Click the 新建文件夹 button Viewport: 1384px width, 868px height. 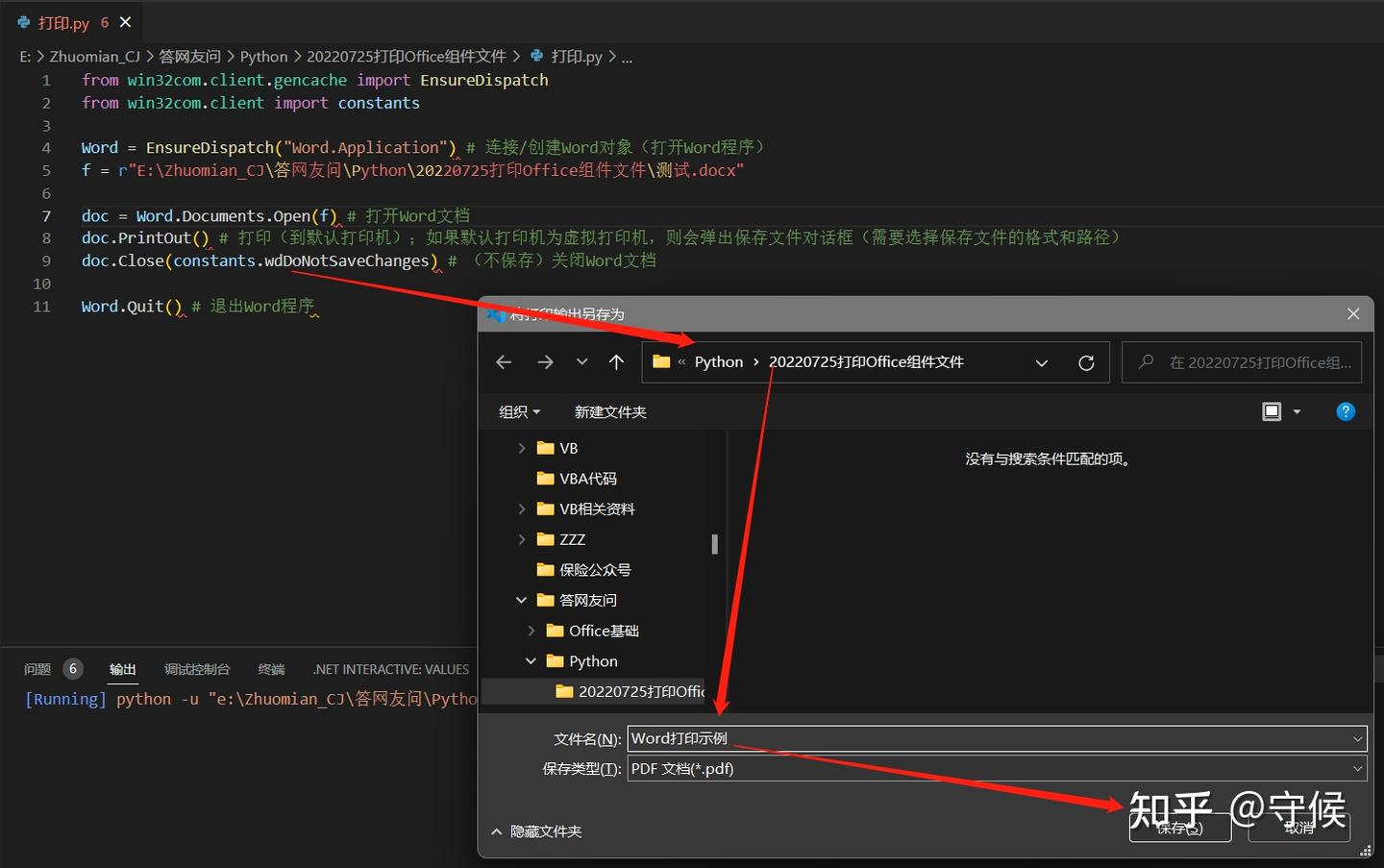609,410
